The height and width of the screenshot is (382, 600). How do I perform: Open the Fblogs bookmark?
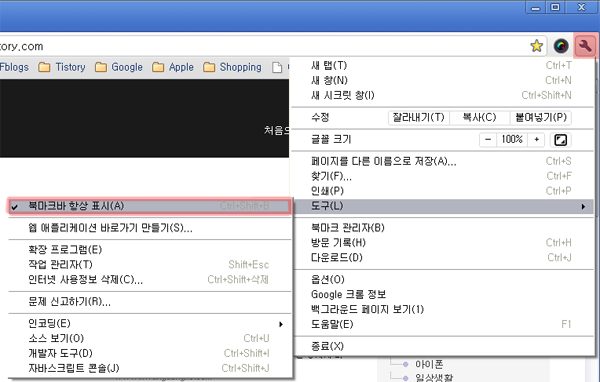click(x=15, y=67)
